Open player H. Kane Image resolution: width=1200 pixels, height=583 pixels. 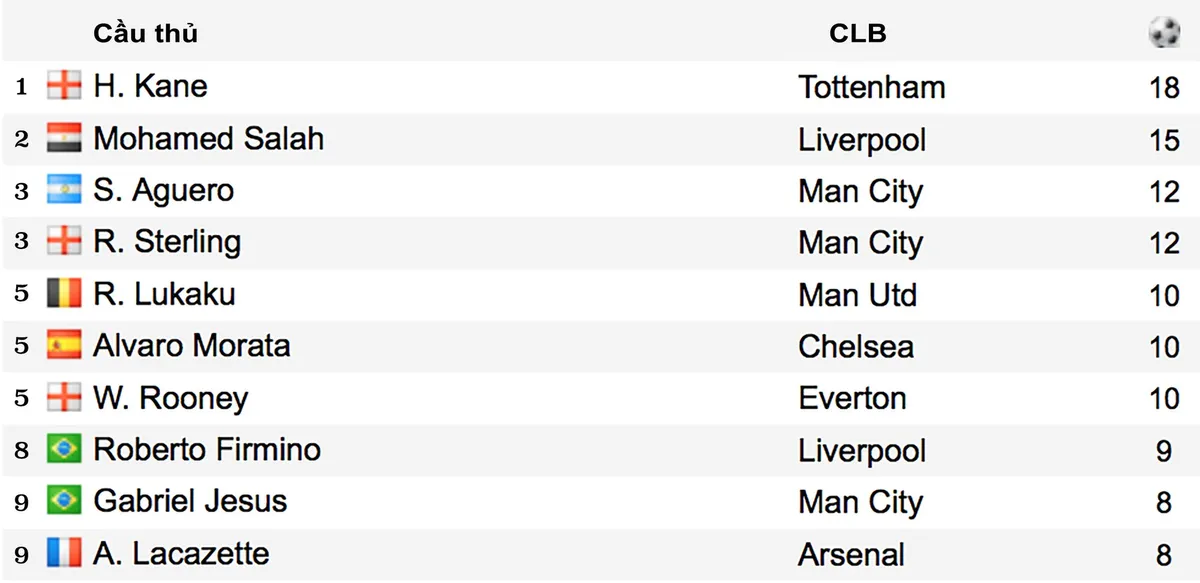coord(150,86)
